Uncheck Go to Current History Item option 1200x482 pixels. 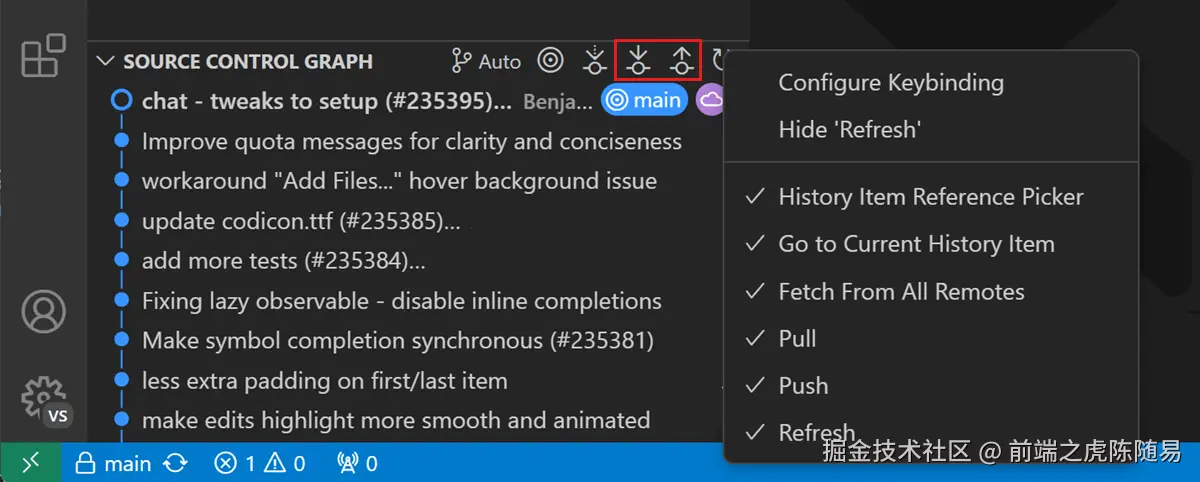[915, 244]
